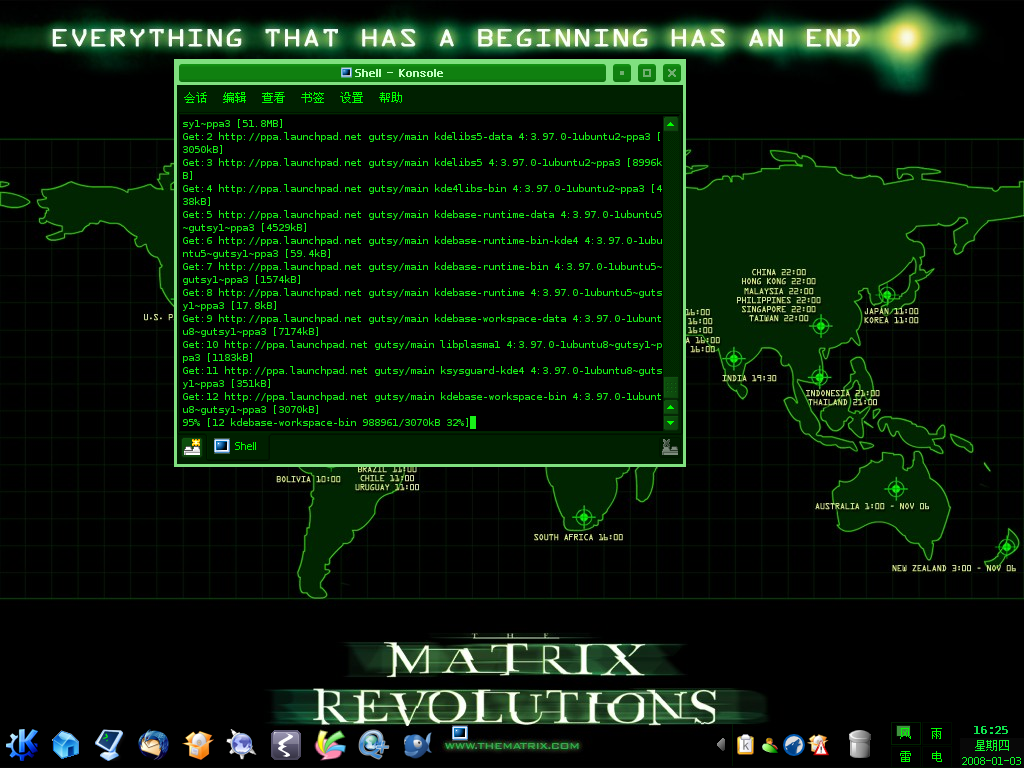This screenshot has width=1024, height=768.
Task: Click the Get:9 kdebase-workspace-data line
Action: (422, 325)
